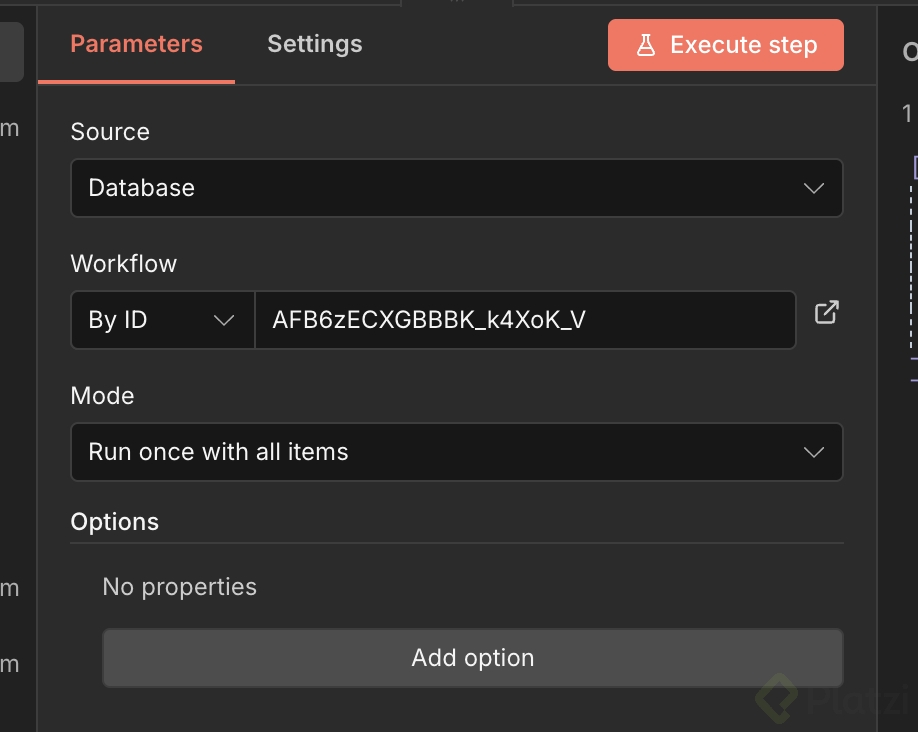Click the Platzi watermark logo

777,695
